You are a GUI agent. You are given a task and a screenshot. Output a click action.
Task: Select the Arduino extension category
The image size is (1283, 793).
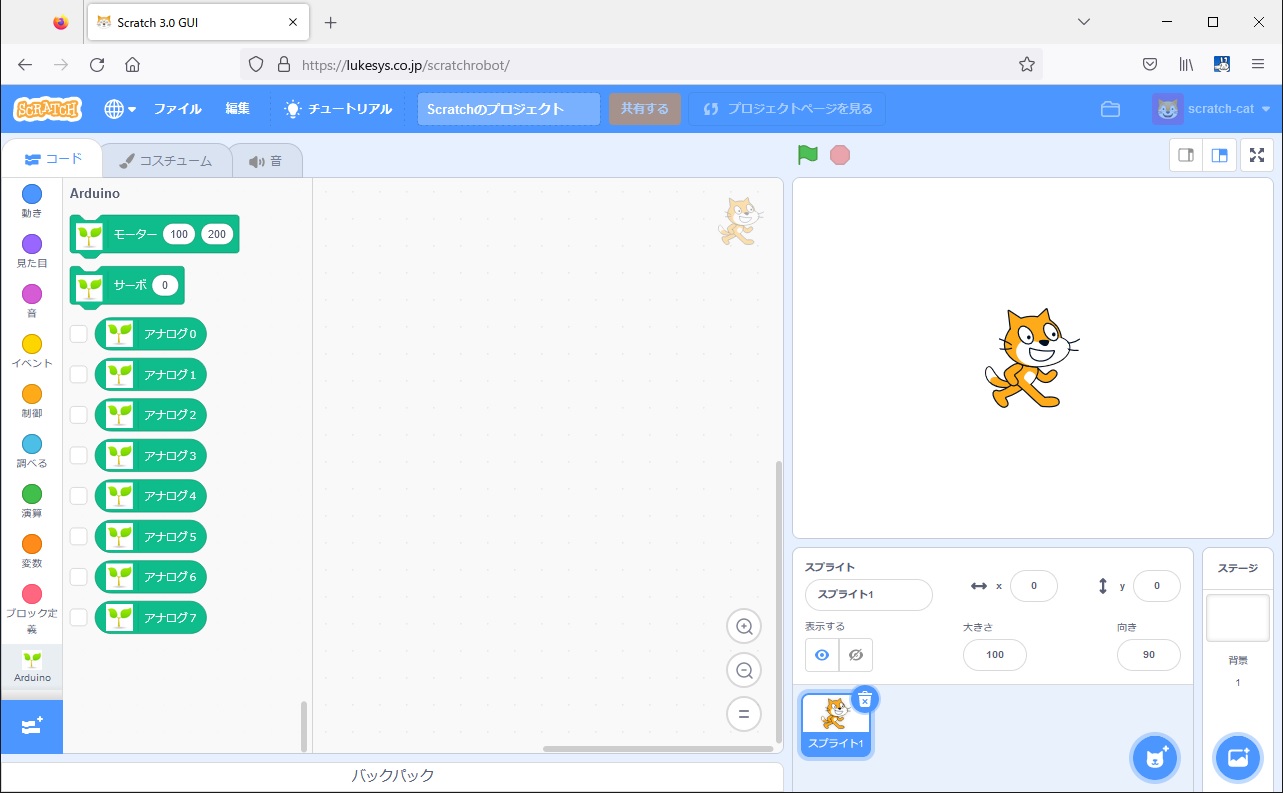click(x=31, y=663)
